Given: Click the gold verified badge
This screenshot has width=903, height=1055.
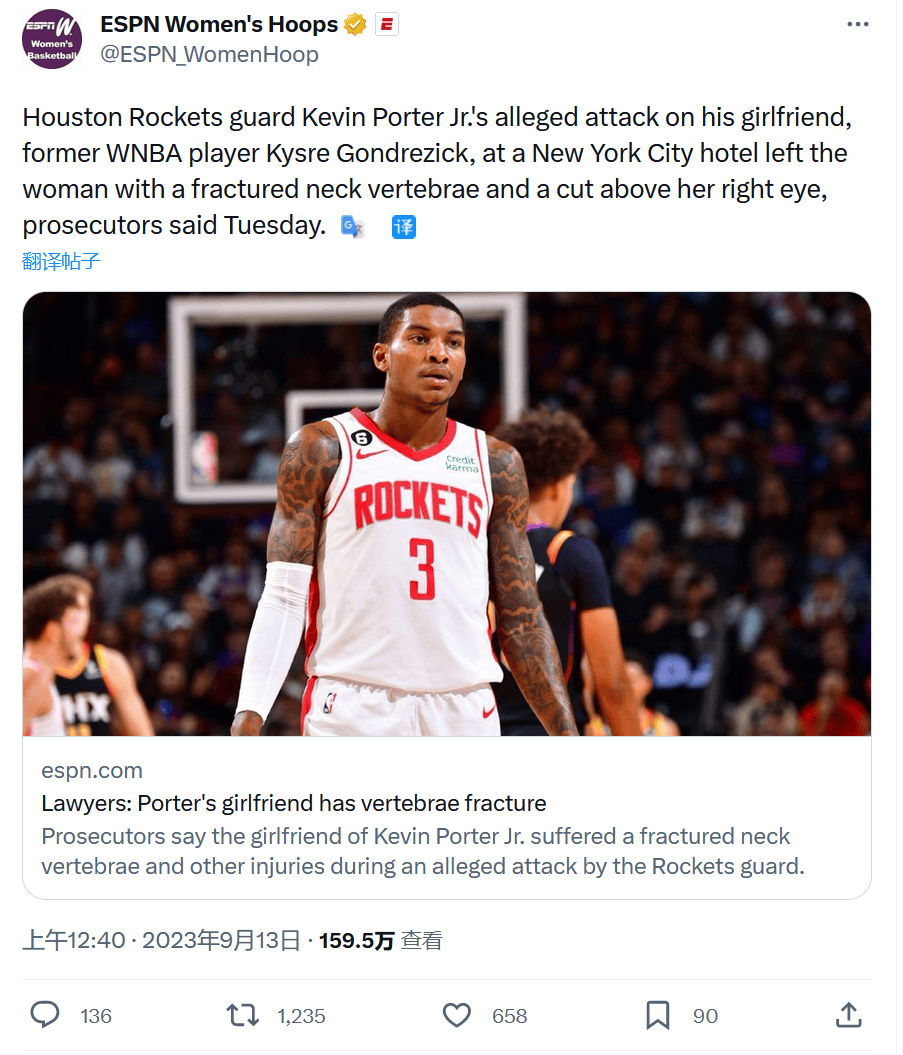Looking at the screenshot, I should (355, 25).
